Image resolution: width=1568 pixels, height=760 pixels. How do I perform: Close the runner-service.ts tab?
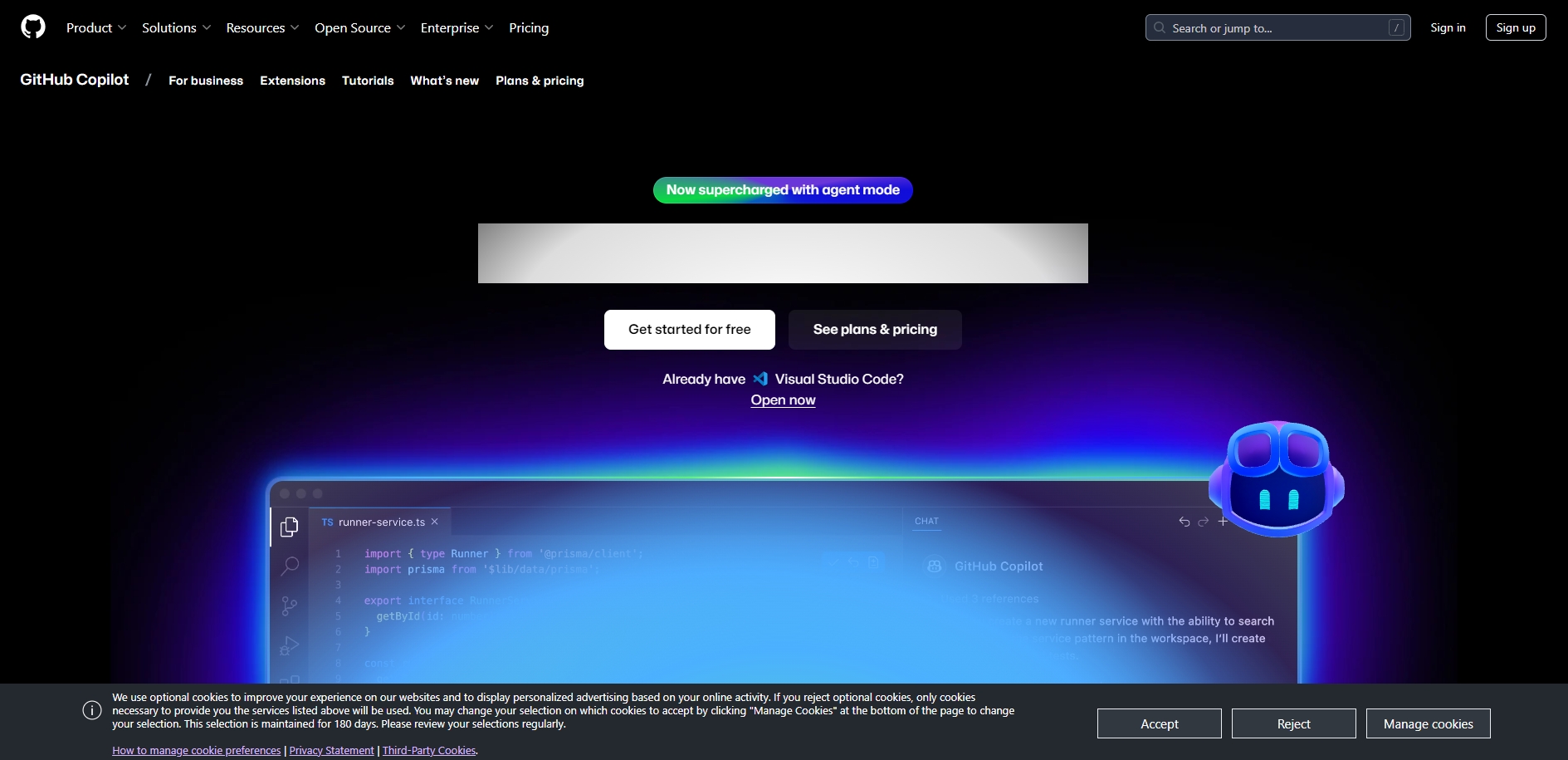(434, 522)
